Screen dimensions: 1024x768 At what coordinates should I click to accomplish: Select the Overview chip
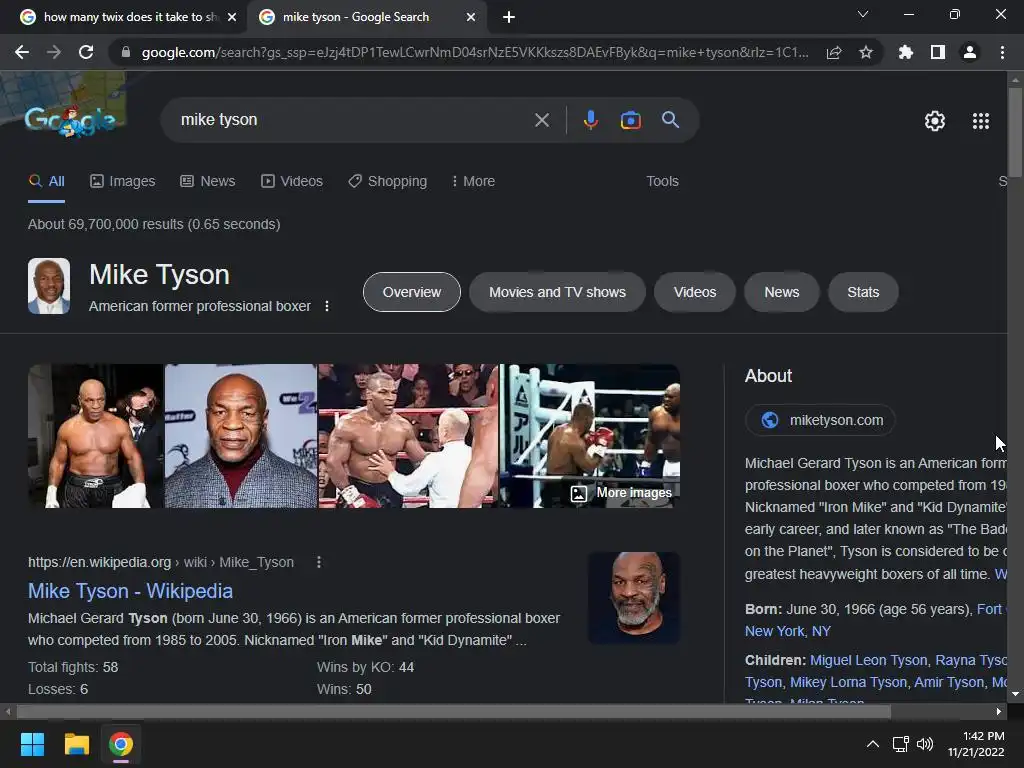click(411, 292)
